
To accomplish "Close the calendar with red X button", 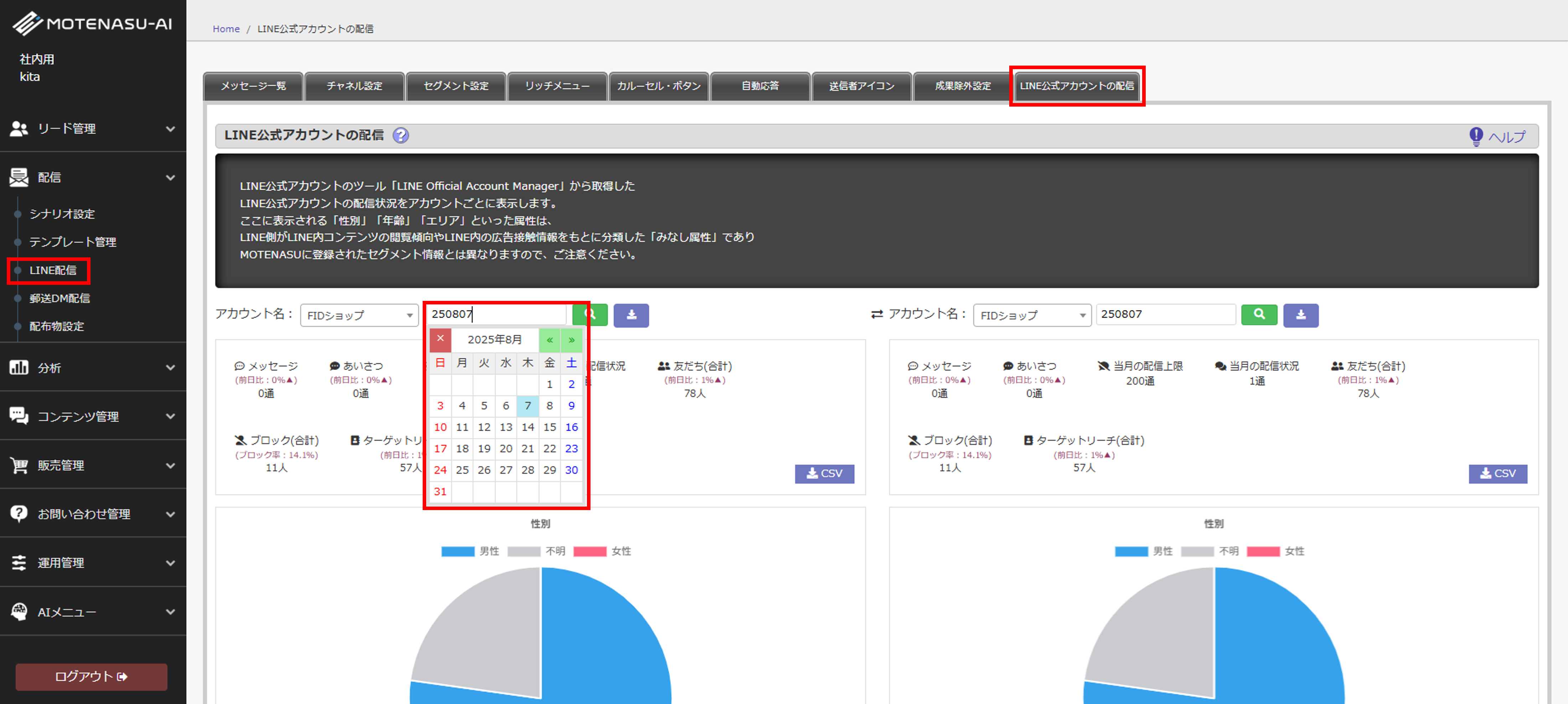I will tap(440, 339).
